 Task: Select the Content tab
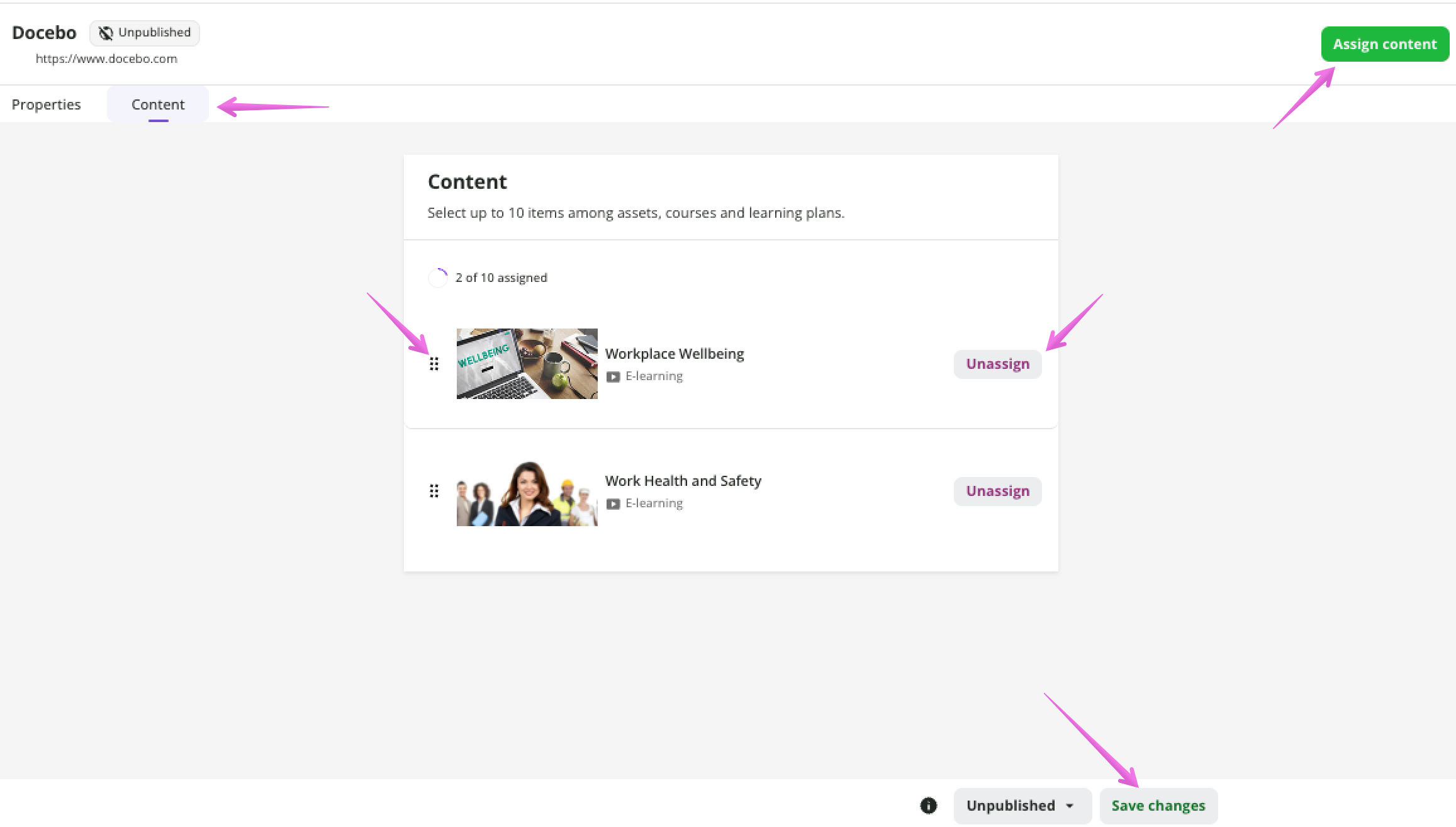pyautogui.click(x=157, y=104)
